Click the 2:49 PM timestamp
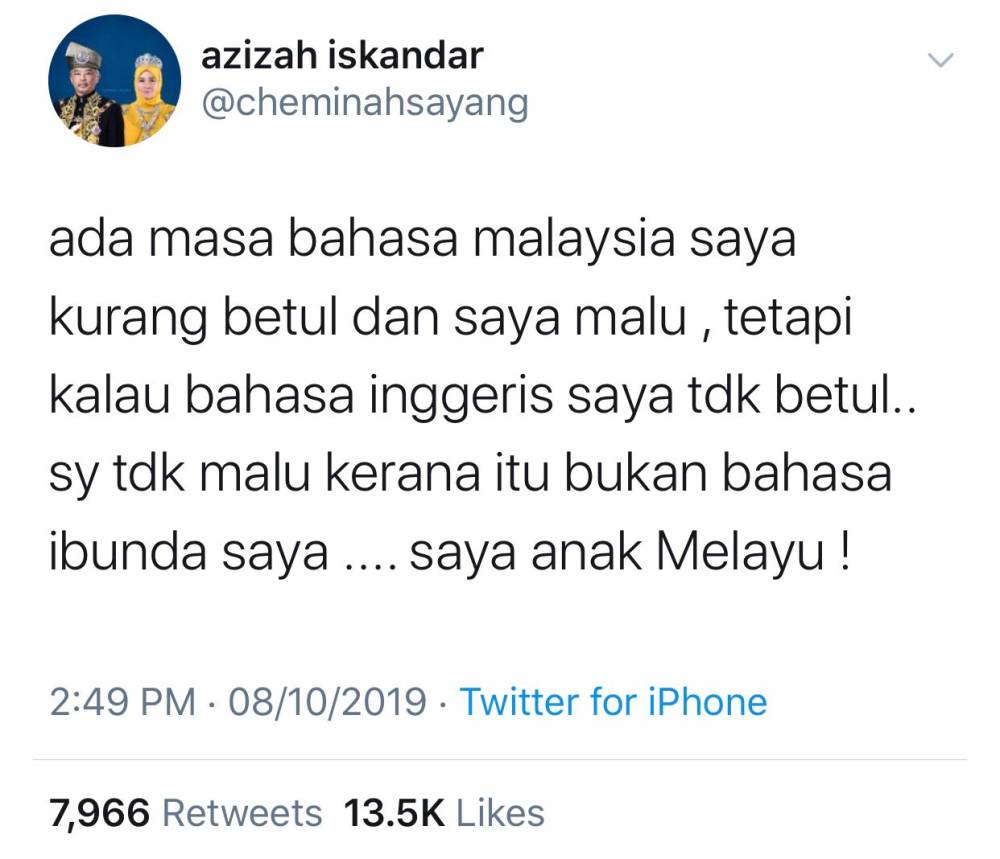Screen dimensions: 1000x859 tap(122, 701)
